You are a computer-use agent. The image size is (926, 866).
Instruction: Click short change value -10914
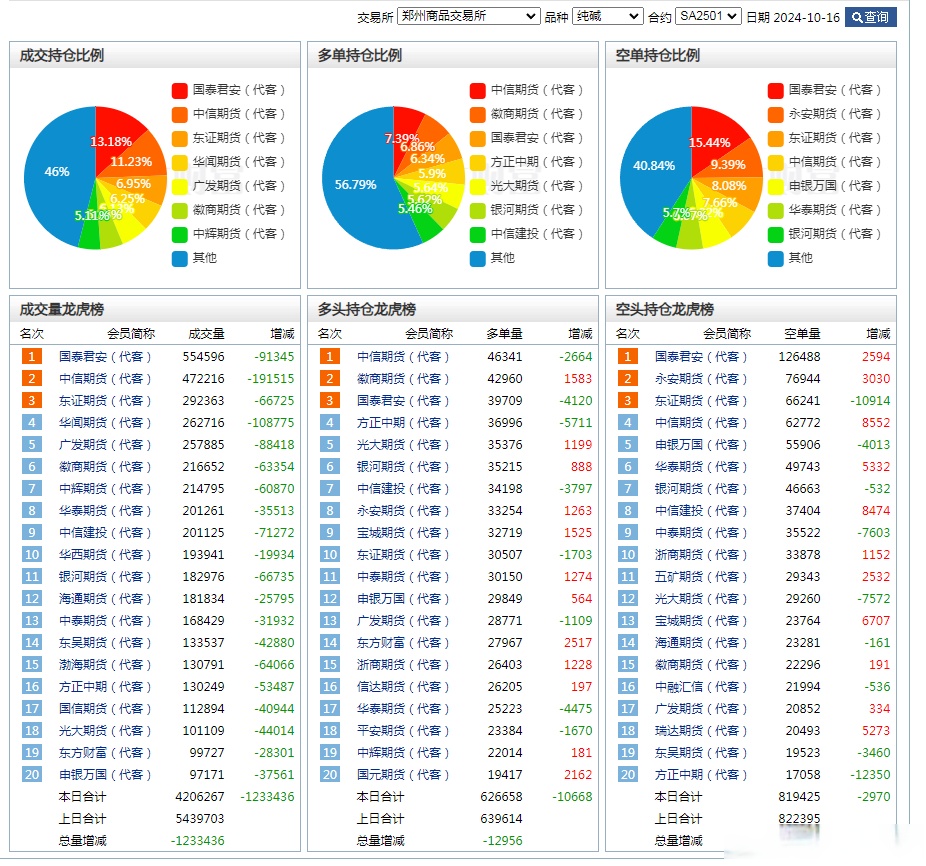pos(870,401)
